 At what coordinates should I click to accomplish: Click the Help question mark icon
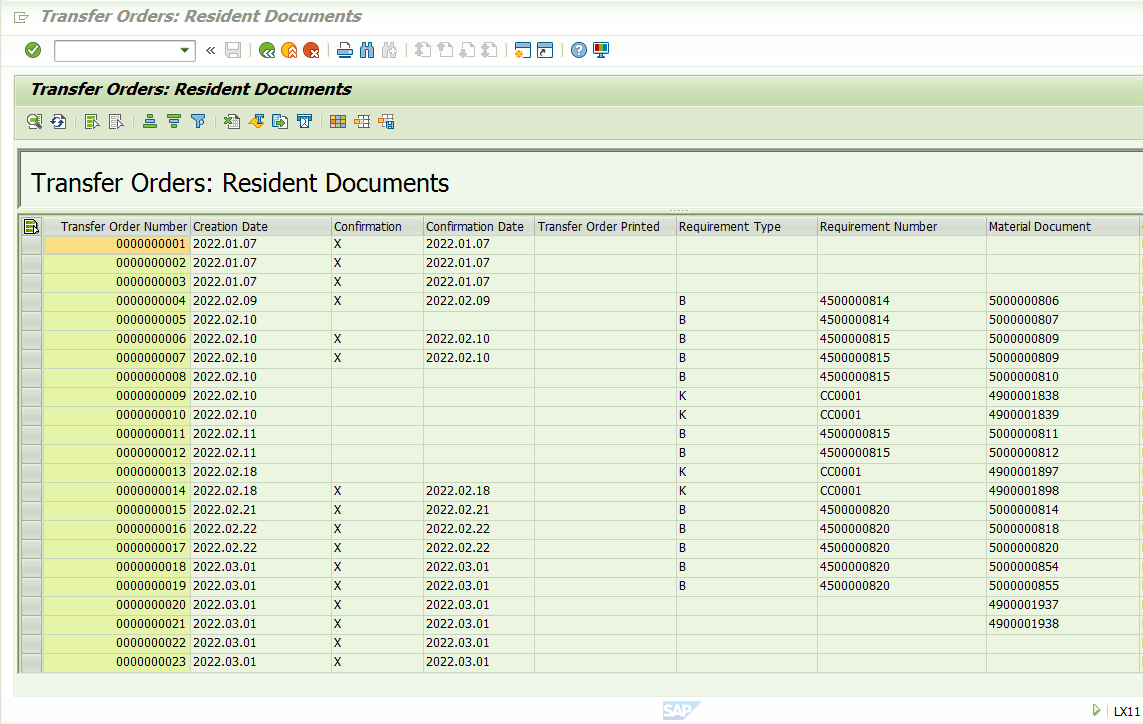(x=579, y=50)
